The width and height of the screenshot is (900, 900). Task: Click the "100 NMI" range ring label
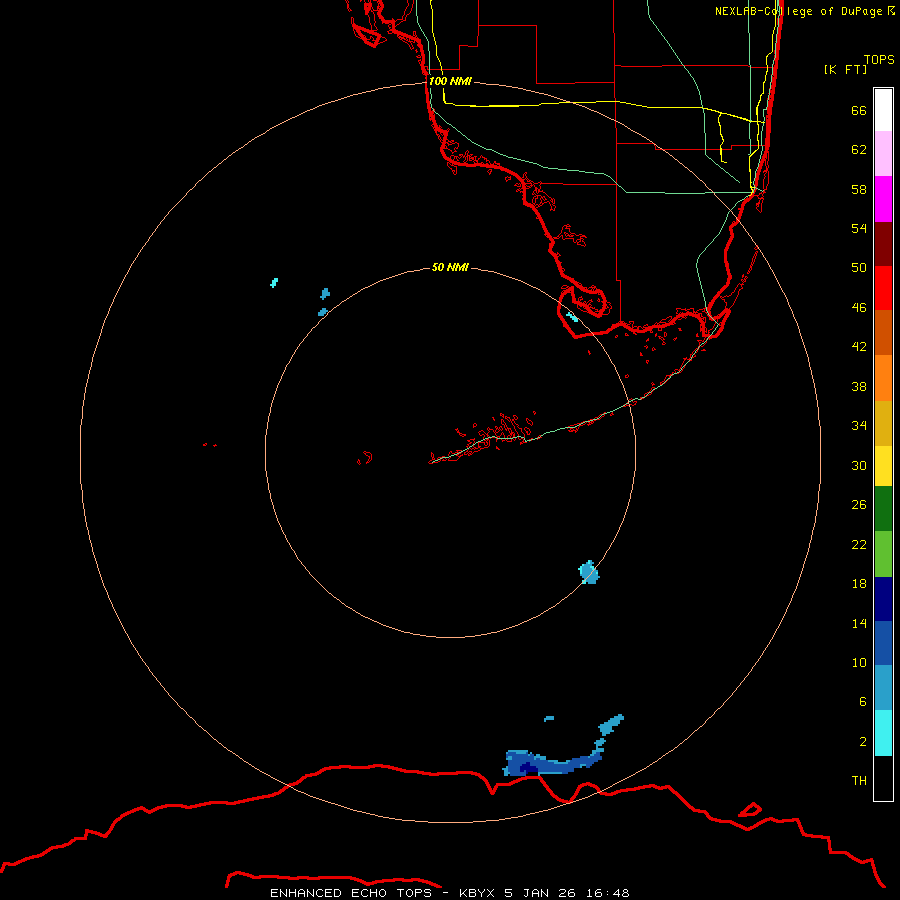click(x=450, y=82)
